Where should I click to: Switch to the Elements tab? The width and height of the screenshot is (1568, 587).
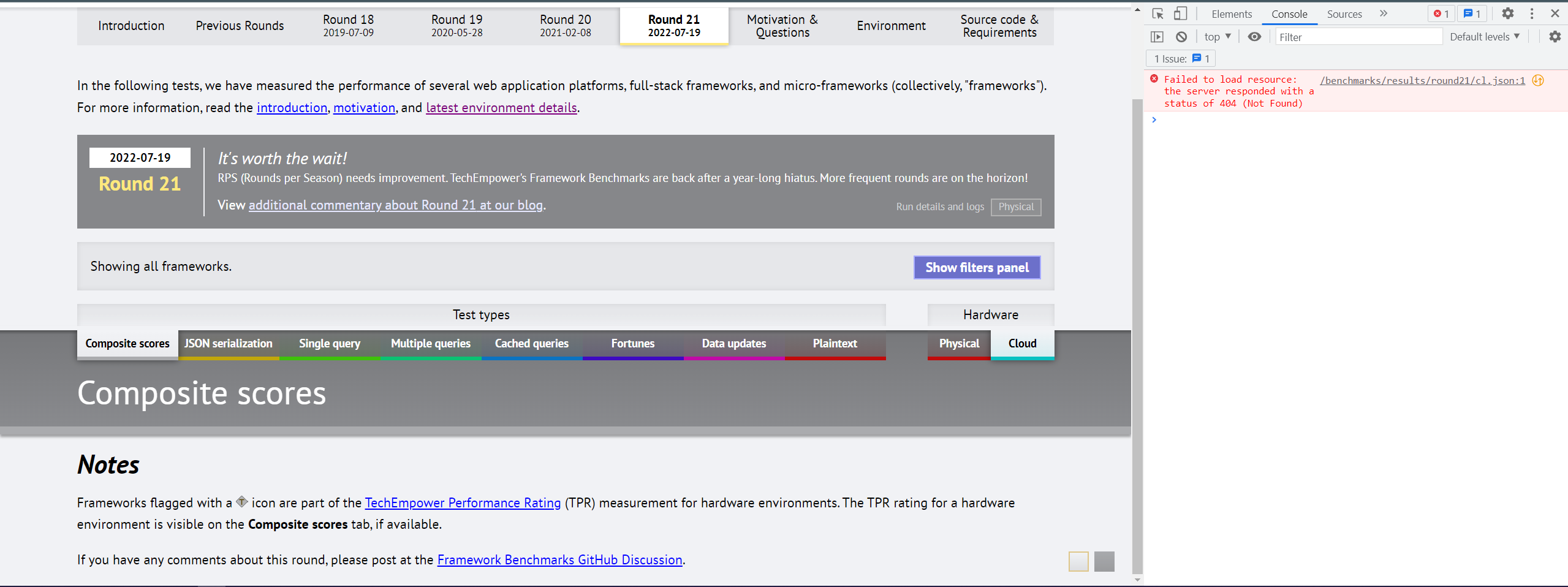pyautogui.click(x=1231, y=14)
